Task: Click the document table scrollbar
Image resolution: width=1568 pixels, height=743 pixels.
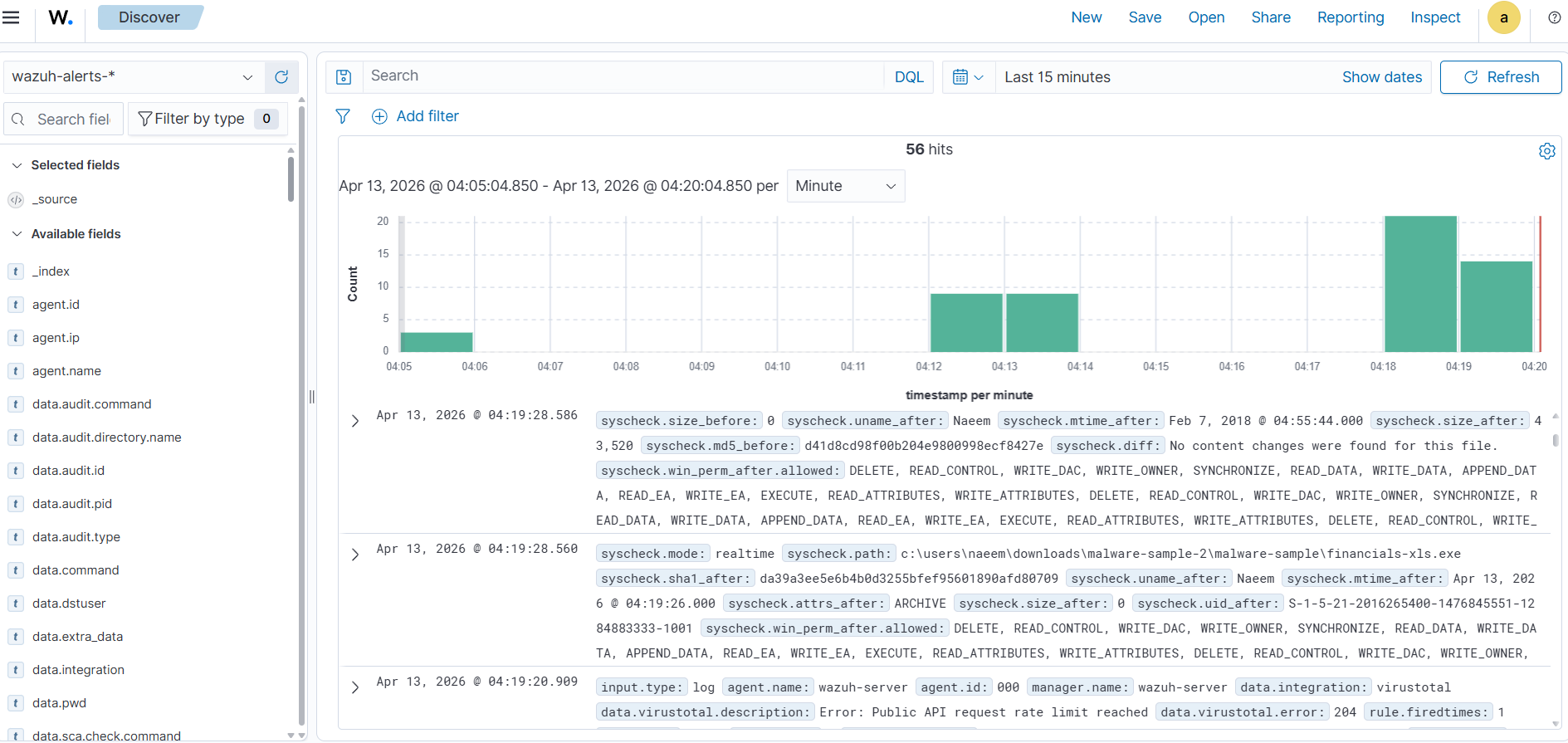Action: pyautogui.click(x=1555, y=440)
